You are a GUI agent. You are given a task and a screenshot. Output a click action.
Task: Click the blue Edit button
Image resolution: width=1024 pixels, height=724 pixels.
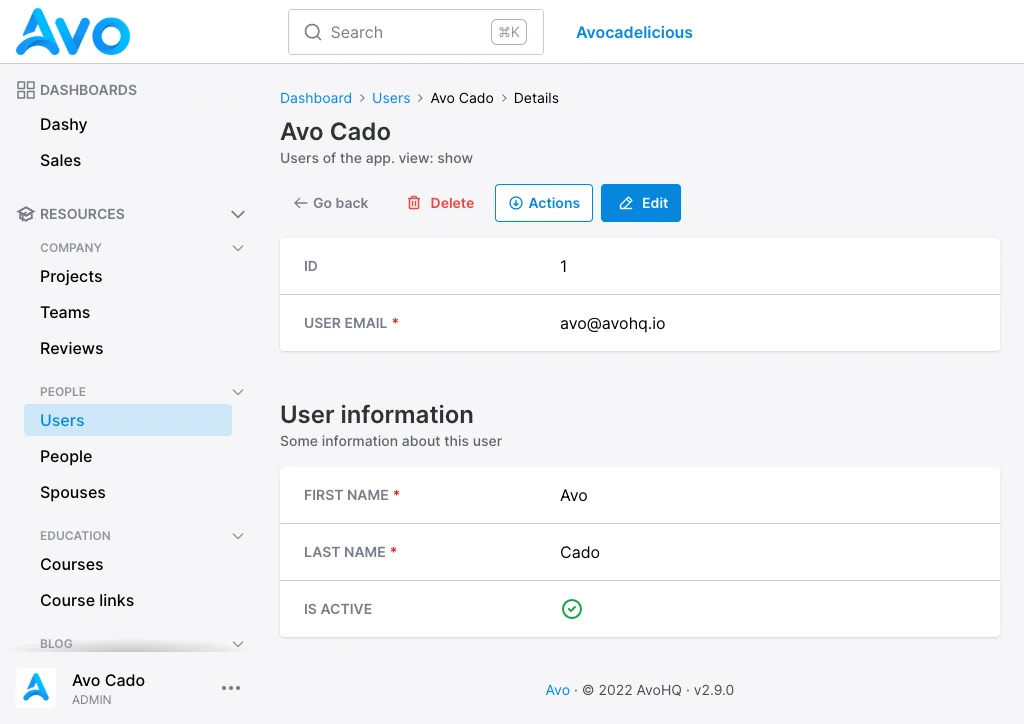point(641,203)
